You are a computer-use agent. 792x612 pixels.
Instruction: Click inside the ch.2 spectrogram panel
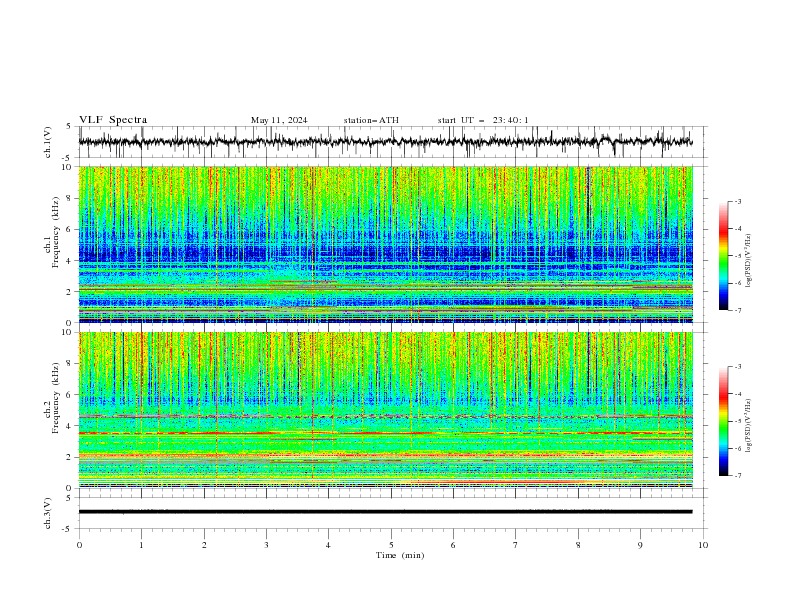pyautogui.click(x=385, y=410)
